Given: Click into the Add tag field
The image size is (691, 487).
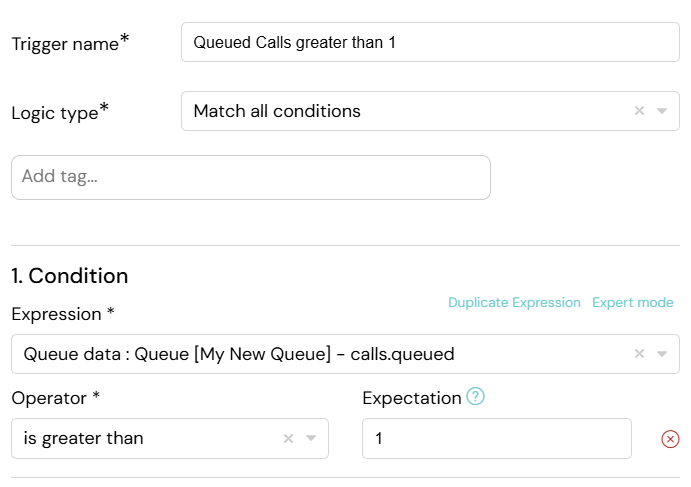Looking at the screenshot, I should [x=251, y=177].
